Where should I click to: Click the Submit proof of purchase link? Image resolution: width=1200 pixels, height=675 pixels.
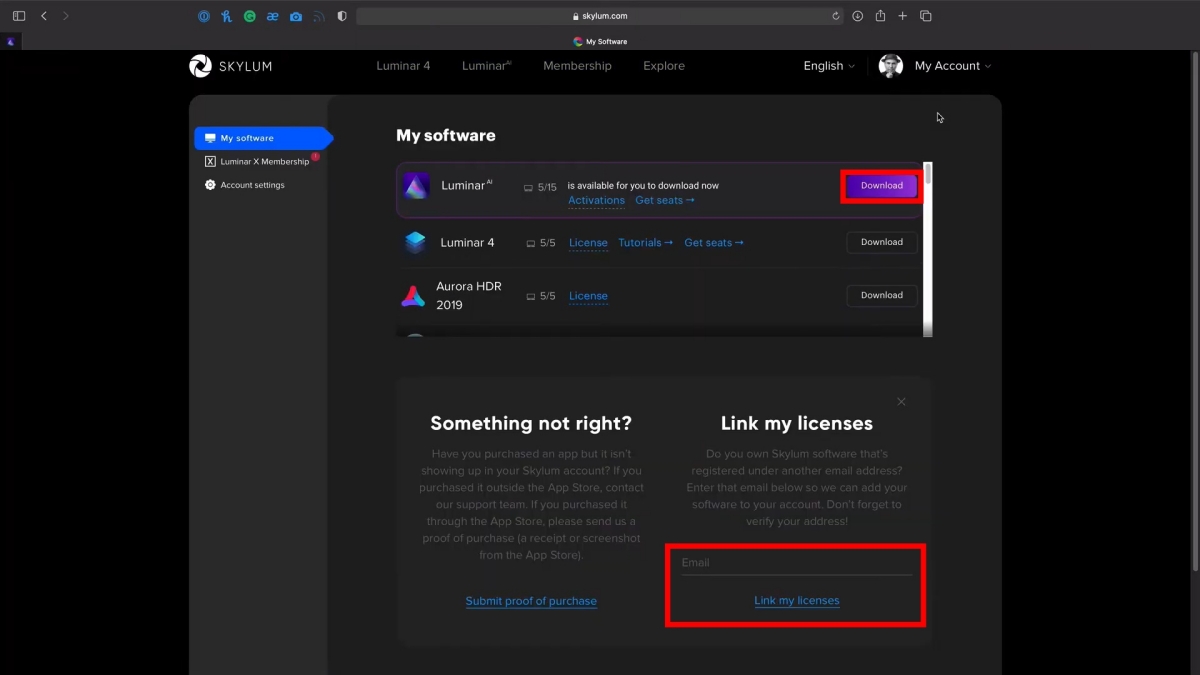[x=531, y=601]
